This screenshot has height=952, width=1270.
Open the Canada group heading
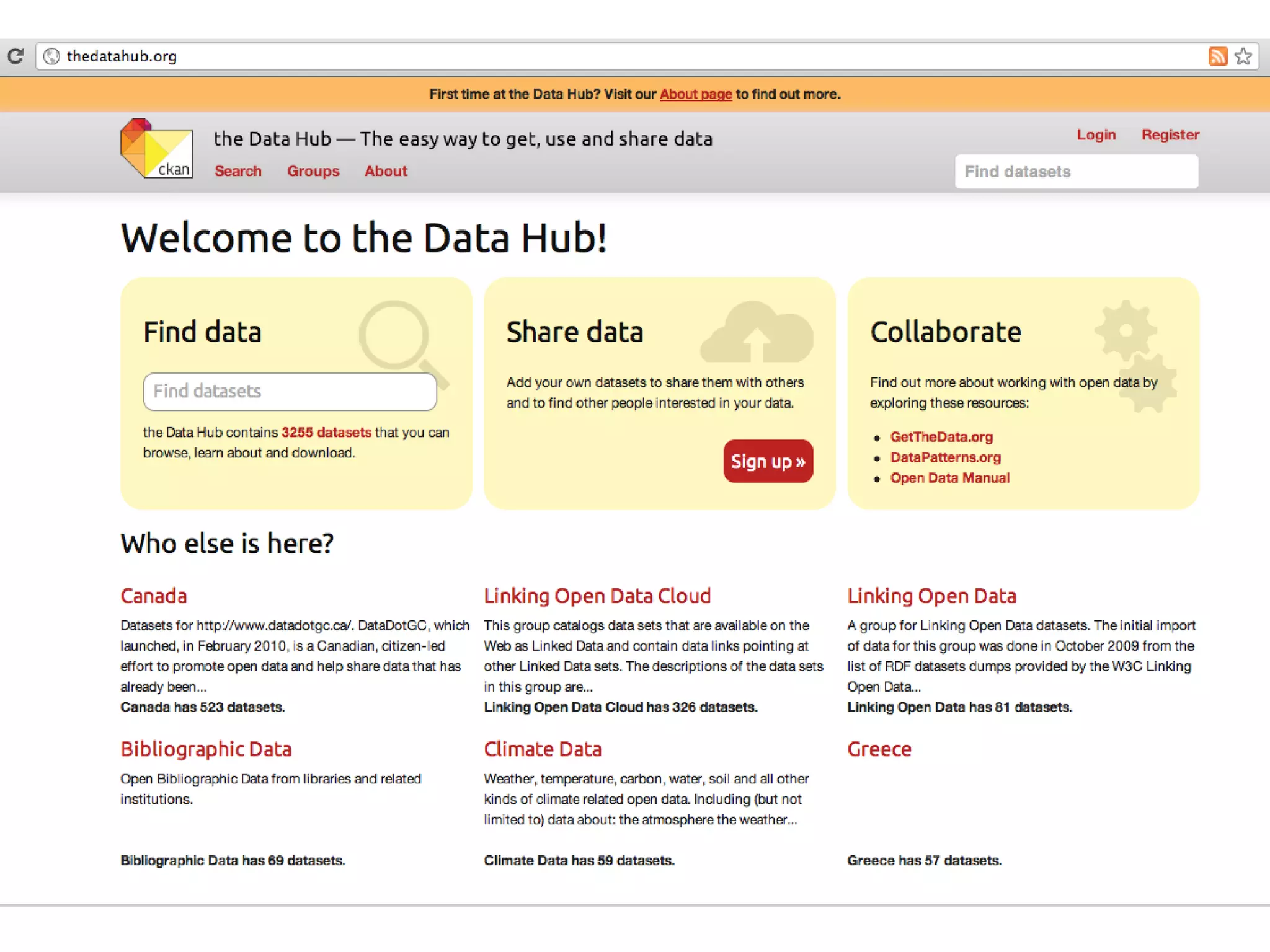153,596
